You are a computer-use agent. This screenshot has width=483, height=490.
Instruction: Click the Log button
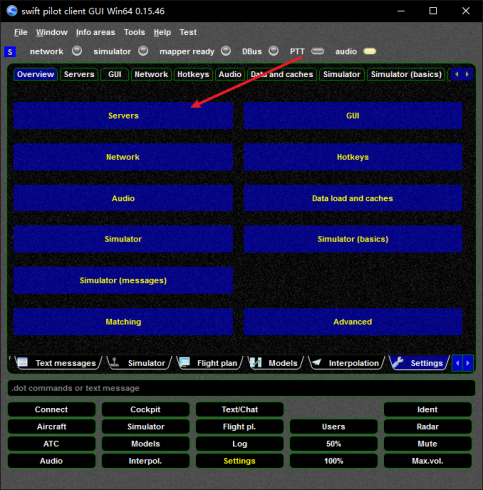(x=240, y=444)
